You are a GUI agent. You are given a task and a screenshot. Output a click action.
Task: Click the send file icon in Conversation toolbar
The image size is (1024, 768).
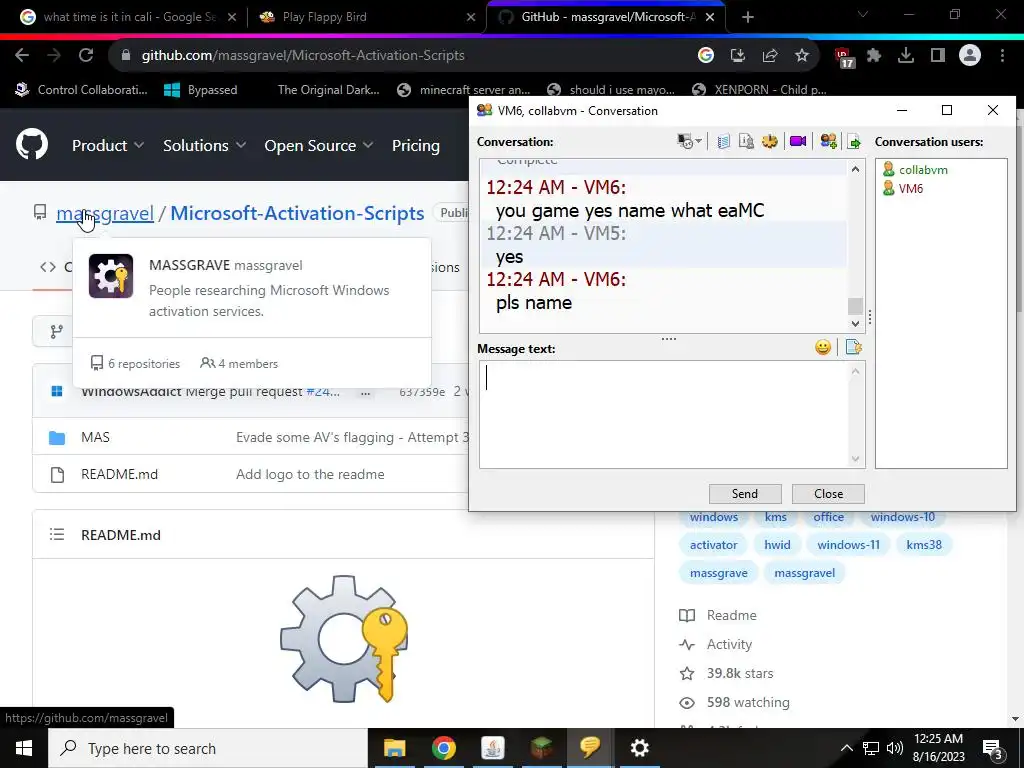point(854,141)
